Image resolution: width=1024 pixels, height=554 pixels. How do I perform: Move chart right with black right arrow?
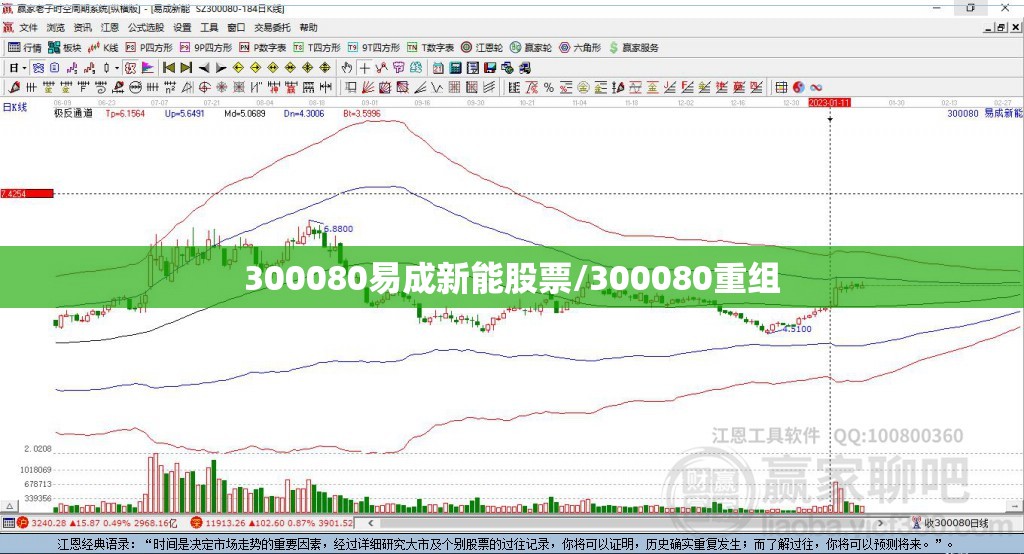221,68
